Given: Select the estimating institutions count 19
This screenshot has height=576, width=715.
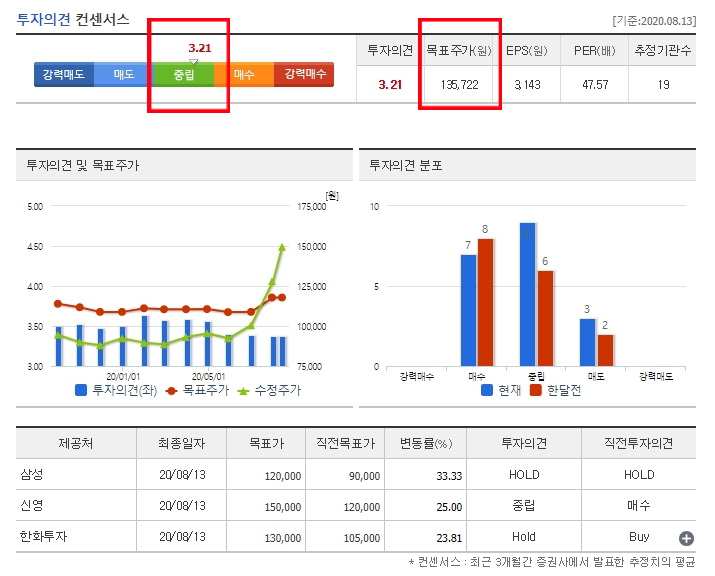Looking at the screenshot, I should [x=663, y=84].
